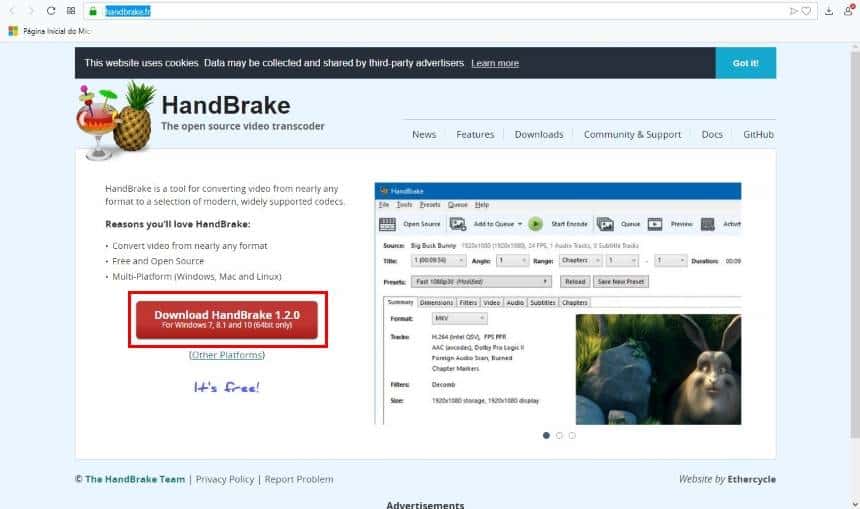The width and height of the screenshot is (860, 509).
Task: Click the browser reload icon
Action: [51, 11]
